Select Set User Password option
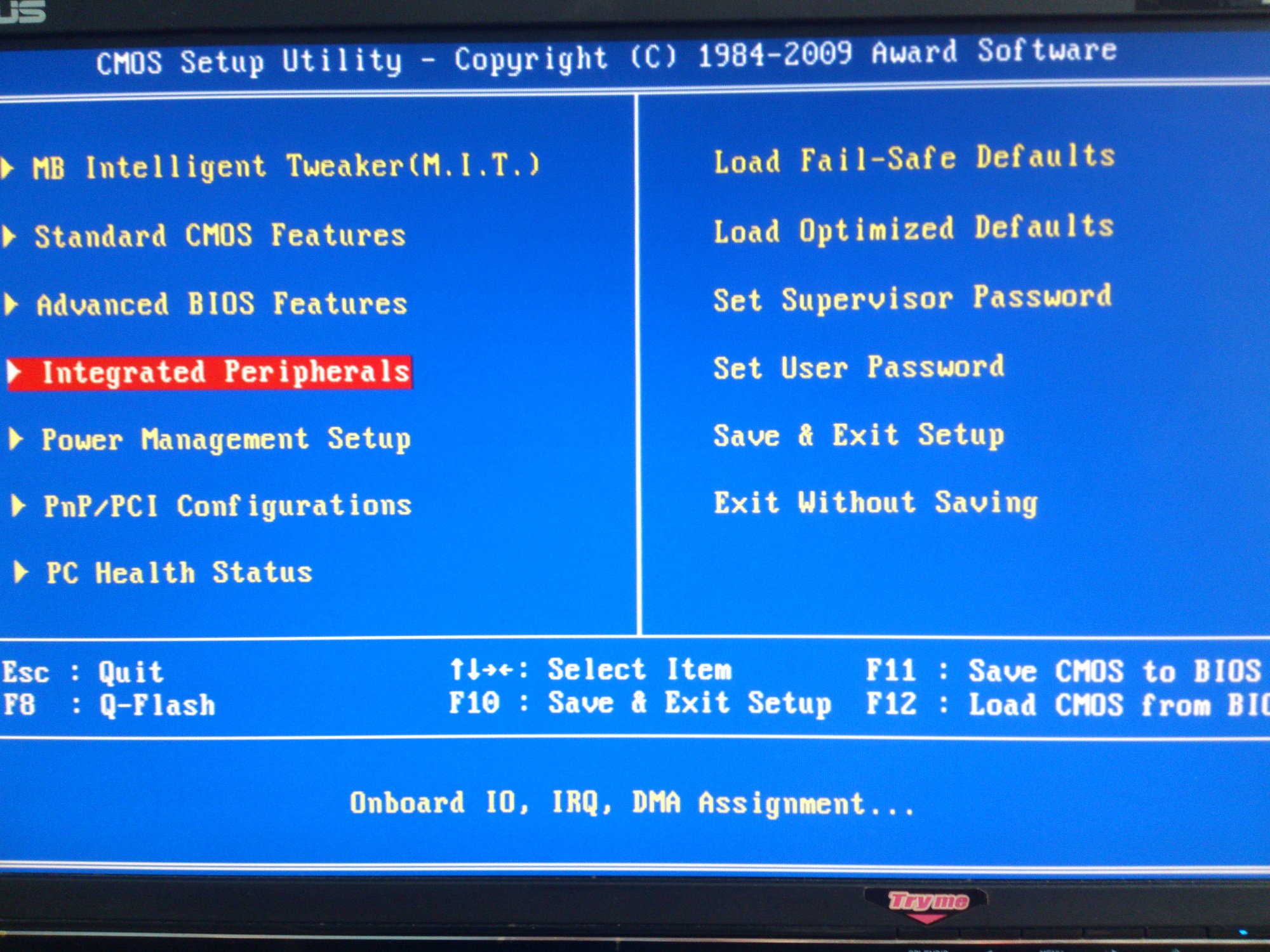Viewport: 1270px width, 952px height. pos(859,367)
